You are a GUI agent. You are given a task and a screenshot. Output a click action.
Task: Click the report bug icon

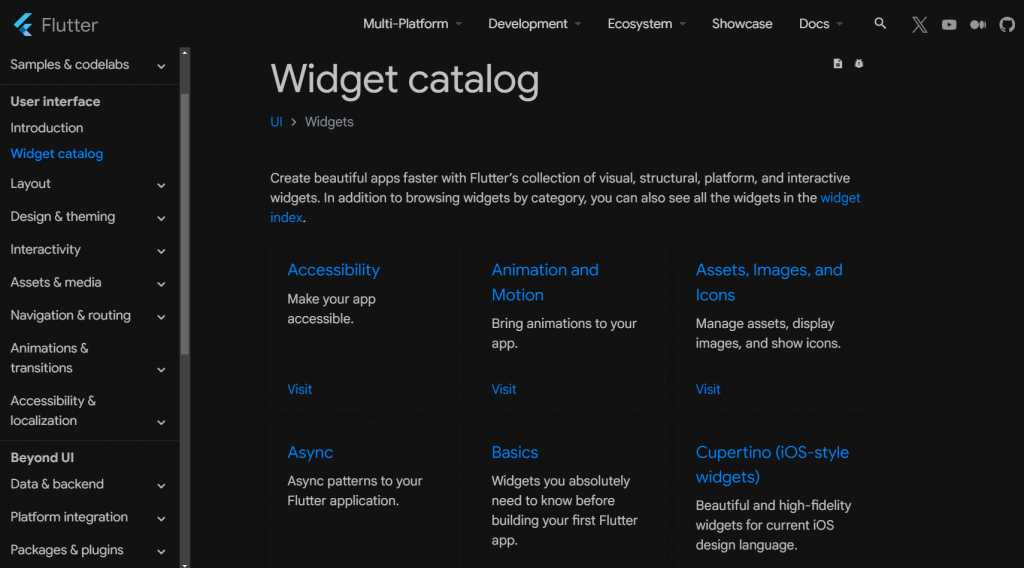point(859,63)
